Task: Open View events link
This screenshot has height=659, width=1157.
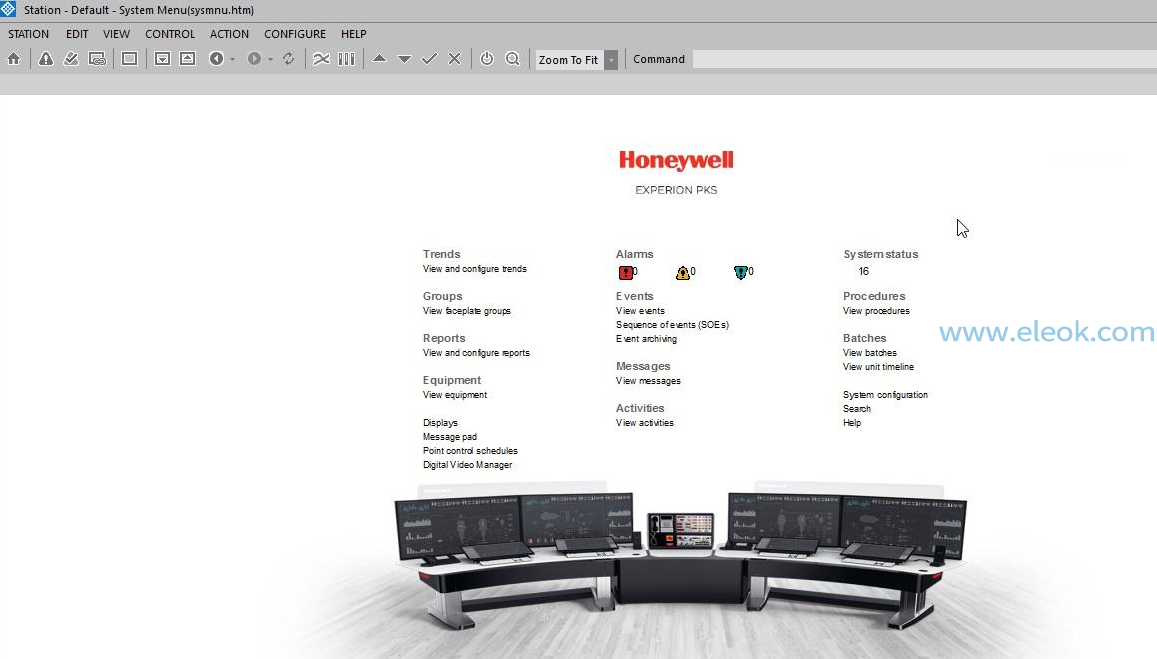Action: coord(640,311)
